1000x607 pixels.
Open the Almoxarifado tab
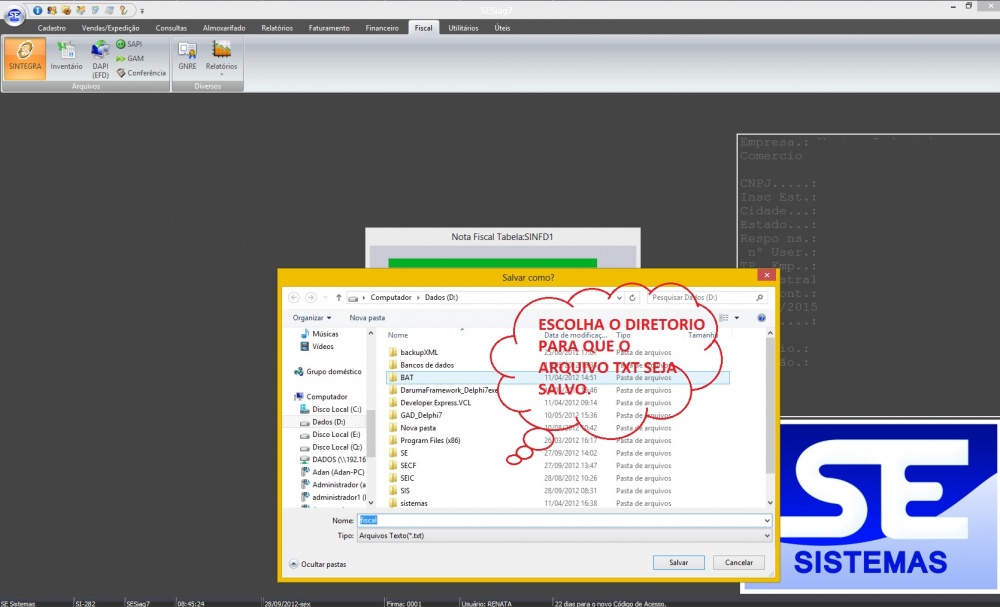(x=223, y=28)
